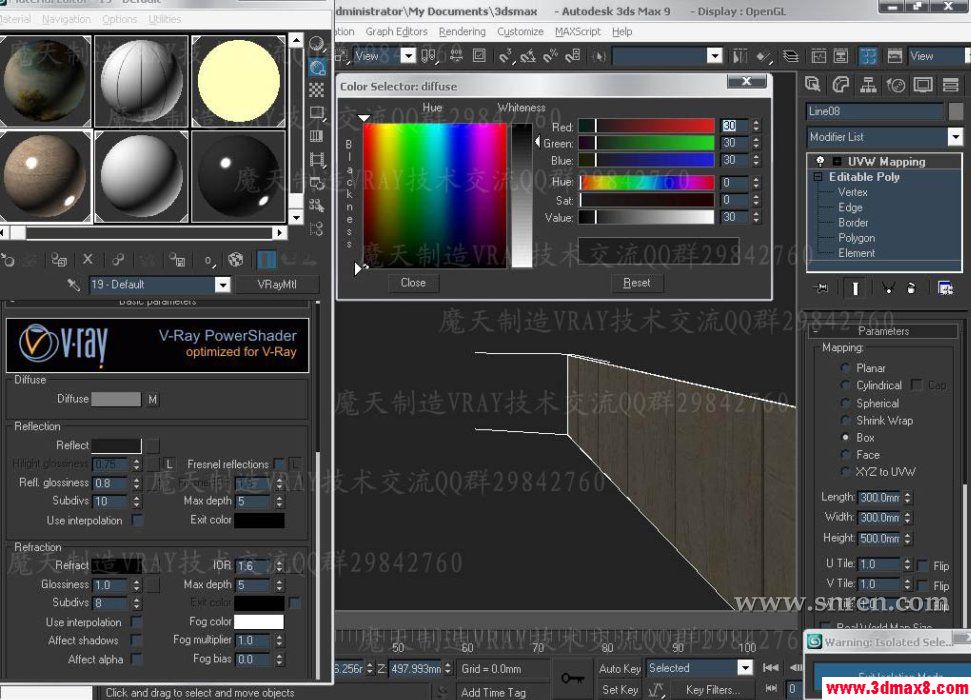Click the Sample Type sphere icon
971x700 pixels.
pos(316,44)
